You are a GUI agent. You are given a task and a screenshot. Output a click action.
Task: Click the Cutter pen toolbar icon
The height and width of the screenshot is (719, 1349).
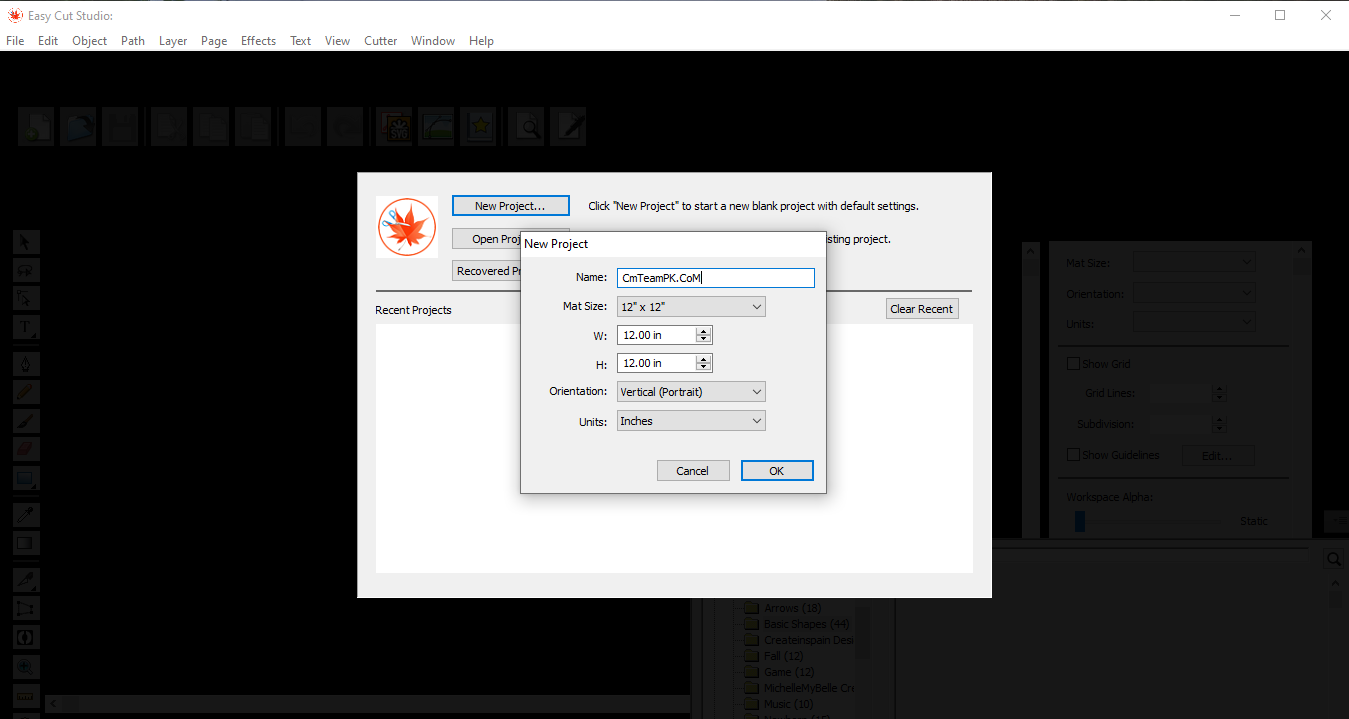pyautogui.click(x=569, y=127)
